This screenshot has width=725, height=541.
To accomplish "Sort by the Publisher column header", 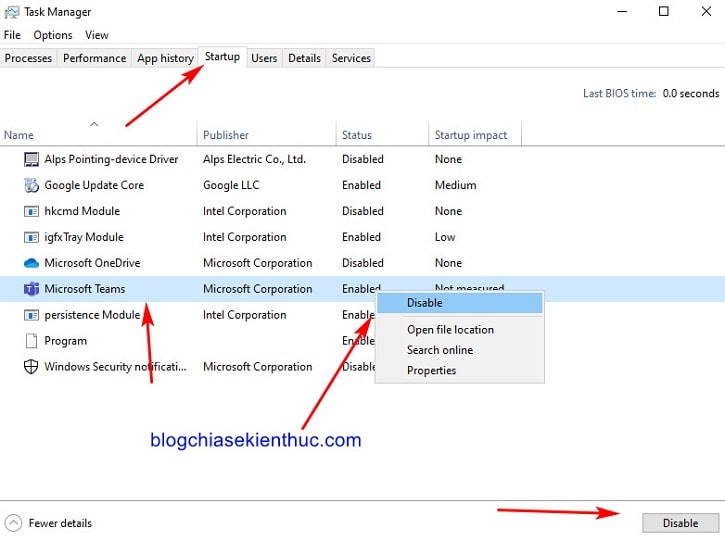I will (x=266, y=135).
